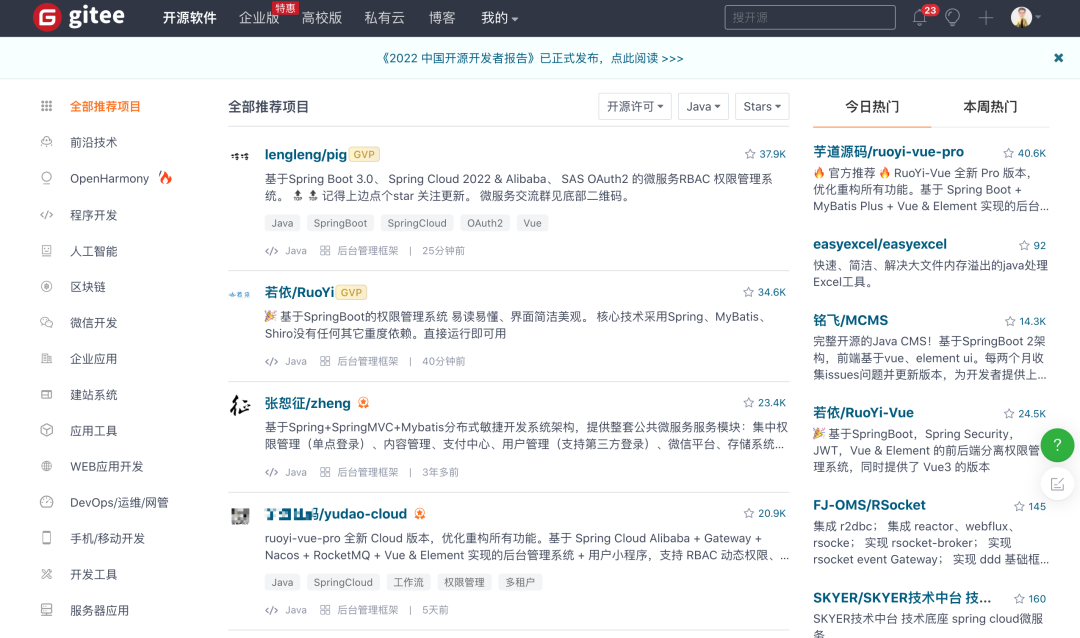Click the lightbulb icon in header
The width and height of the screenshot is (1080, 638).
[x=953, y=17]
